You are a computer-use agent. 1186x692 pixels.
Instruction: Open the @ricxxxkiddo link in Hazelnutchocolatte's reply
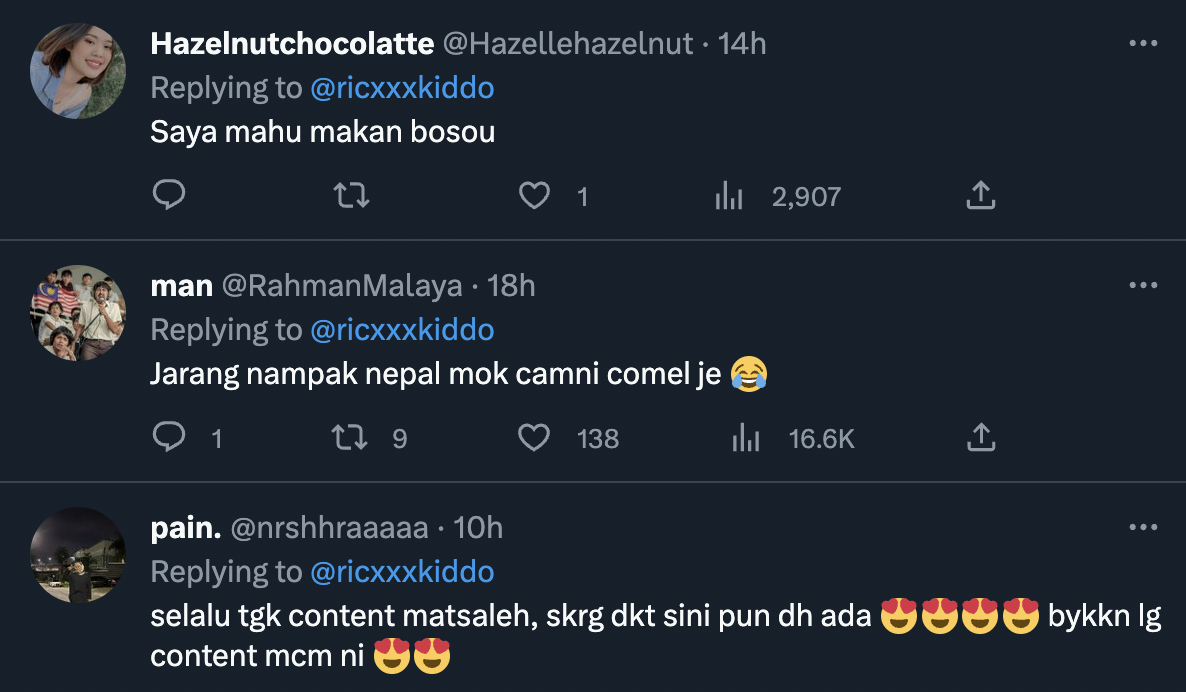click(x=402, y=88)
